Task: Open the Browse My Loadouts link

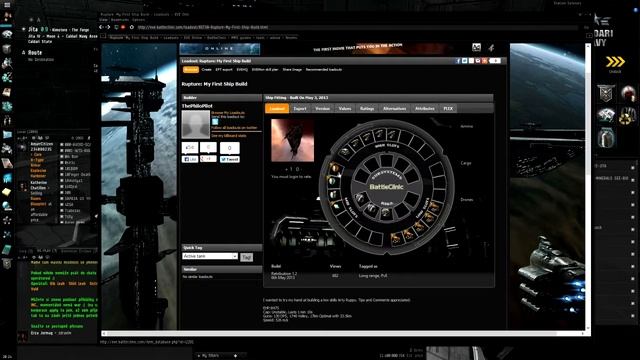Action: tap(228, 113)
